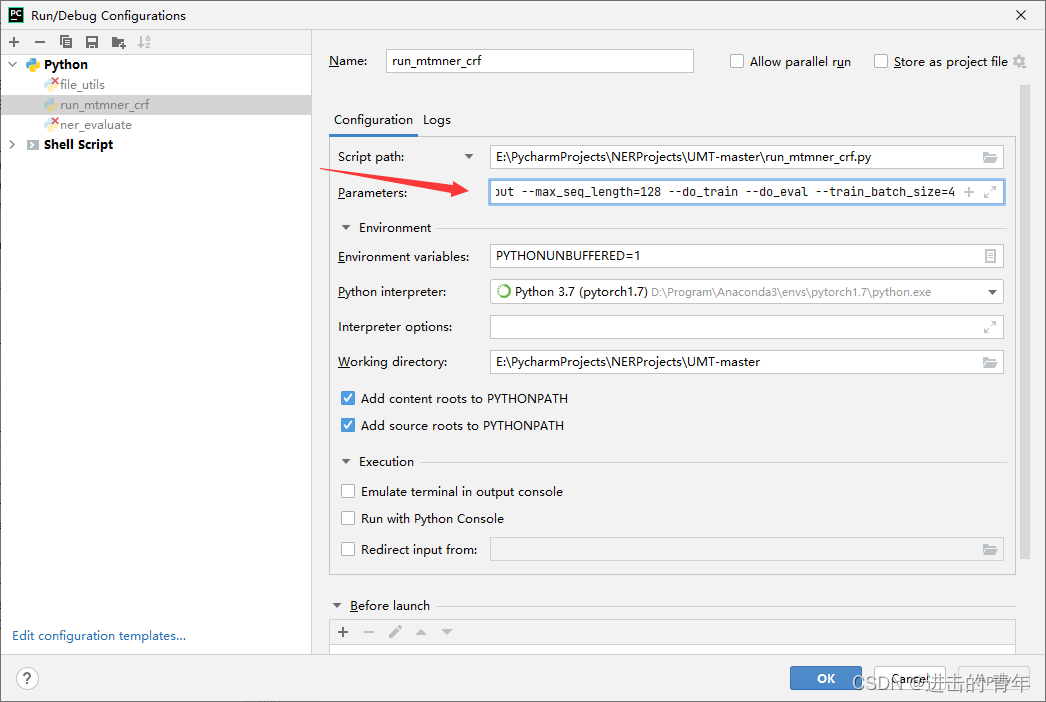Remove the selected Before launch task
This screenshot has height=702, width=1046.
tap(369, 632)
